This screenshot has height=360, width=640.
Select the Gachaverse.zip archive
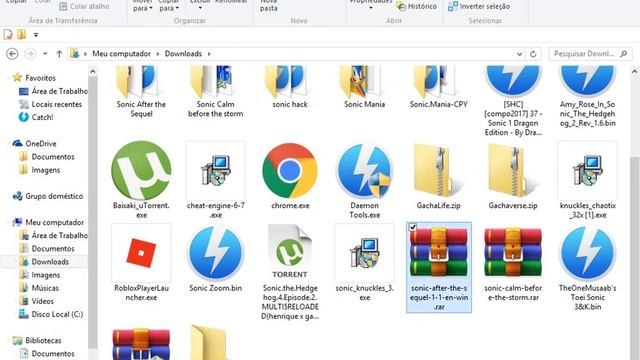point(513,171)
